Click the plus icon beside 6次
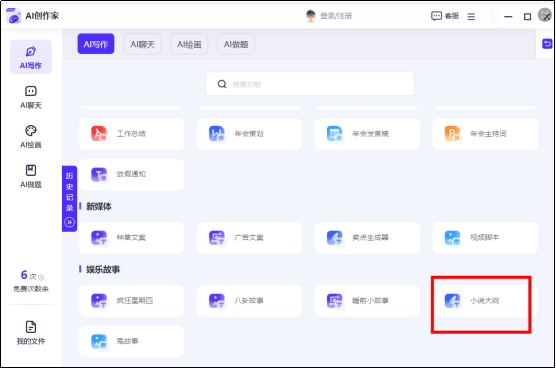This screenshot has width=556, height=368. [x=41, y=277]
